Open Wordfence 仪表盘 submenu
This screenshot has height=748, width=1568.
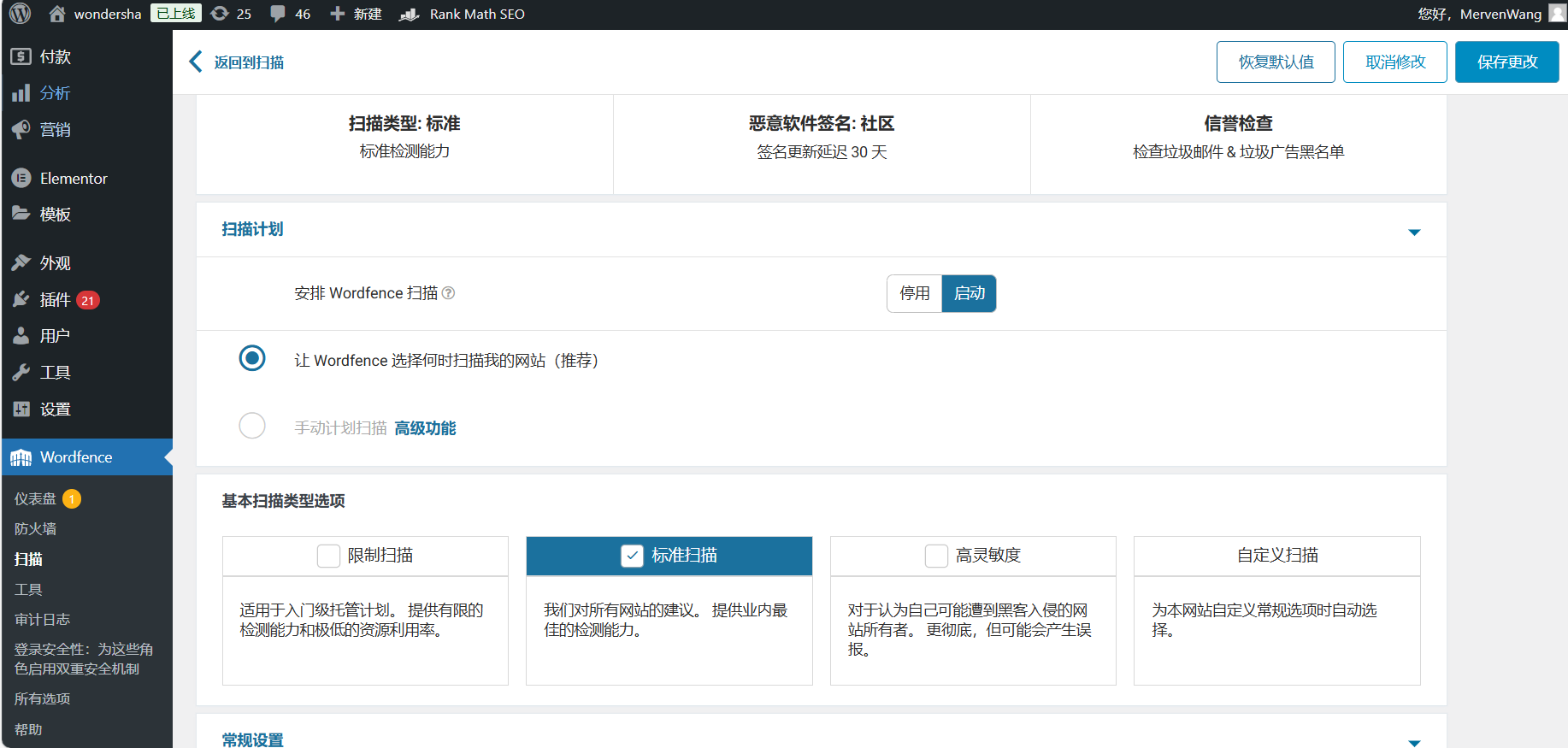tap(35, 498)
